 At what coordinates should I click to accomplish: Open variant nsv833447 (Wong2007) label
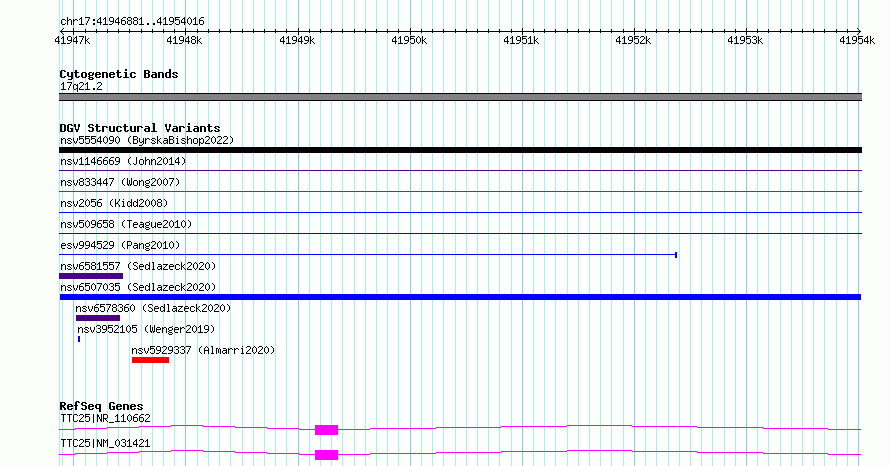coord(120,182)
